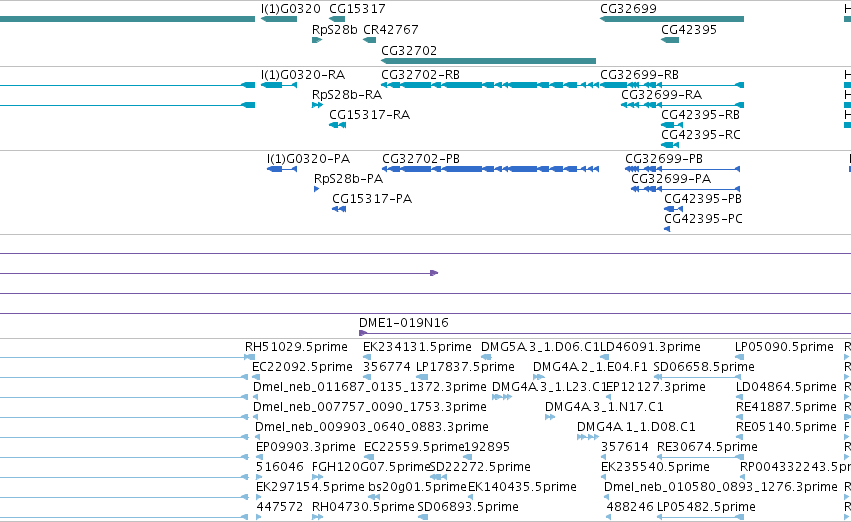The image size is (851, 522).
Task: Select the bs20g01.5prime EST label
Action: (417, 487)
